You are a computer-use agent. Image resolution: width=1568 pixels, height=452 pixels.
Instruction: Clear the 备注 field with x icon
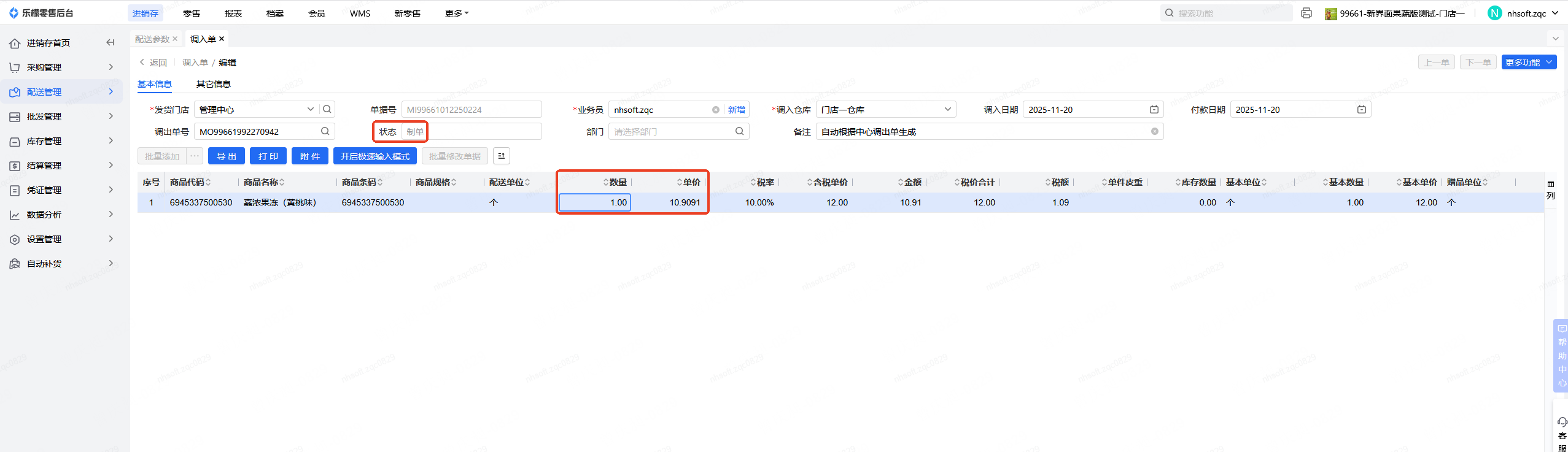click(1155, 131)
